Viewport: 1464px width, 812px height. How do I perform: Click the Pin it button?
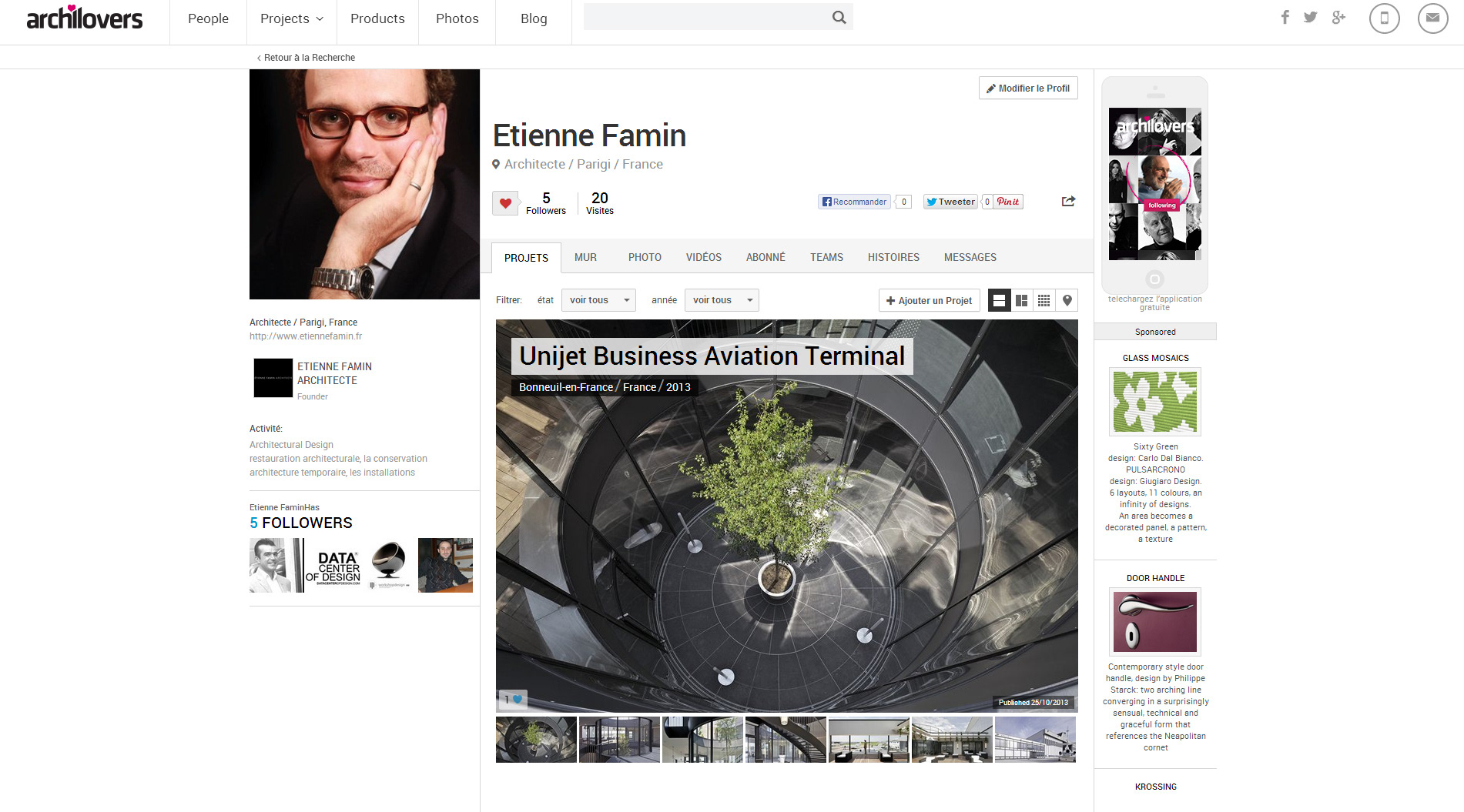coord(1008,202)
